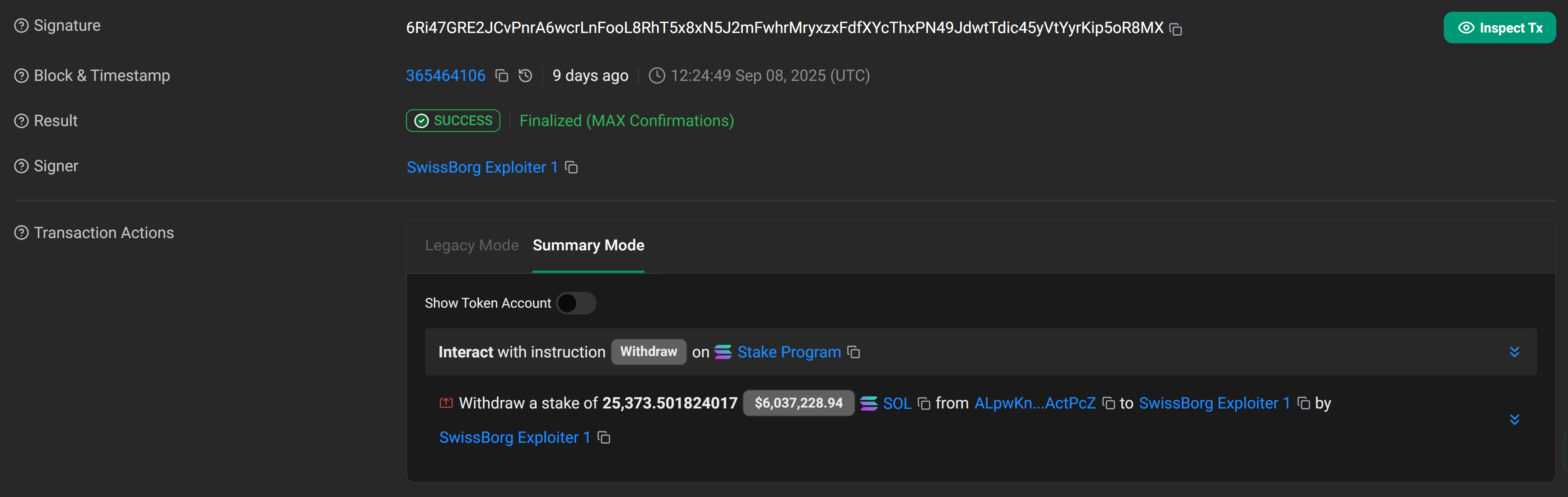Copy the SOL token address
Viewport: 1568px width, 497px height.
pos(924,403)
